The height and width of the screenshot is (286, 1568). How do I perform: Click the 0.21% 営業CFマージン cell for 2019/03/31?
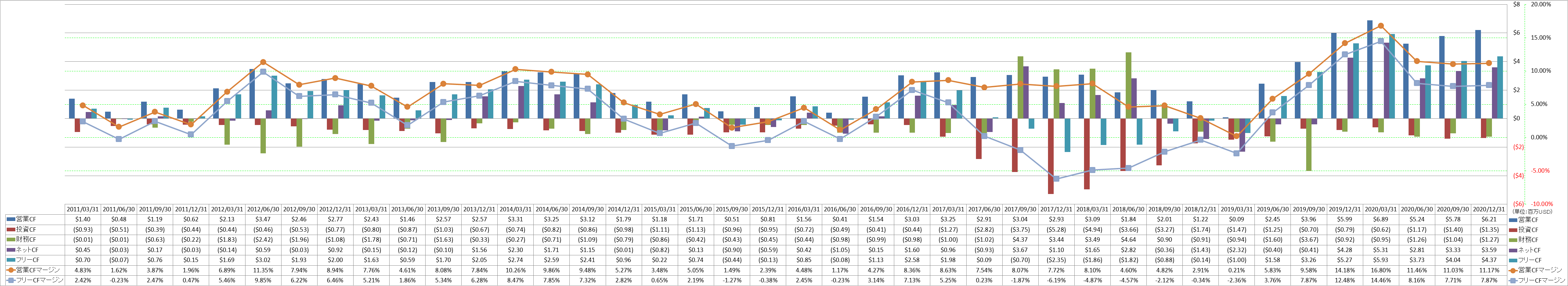point(1237,270)
